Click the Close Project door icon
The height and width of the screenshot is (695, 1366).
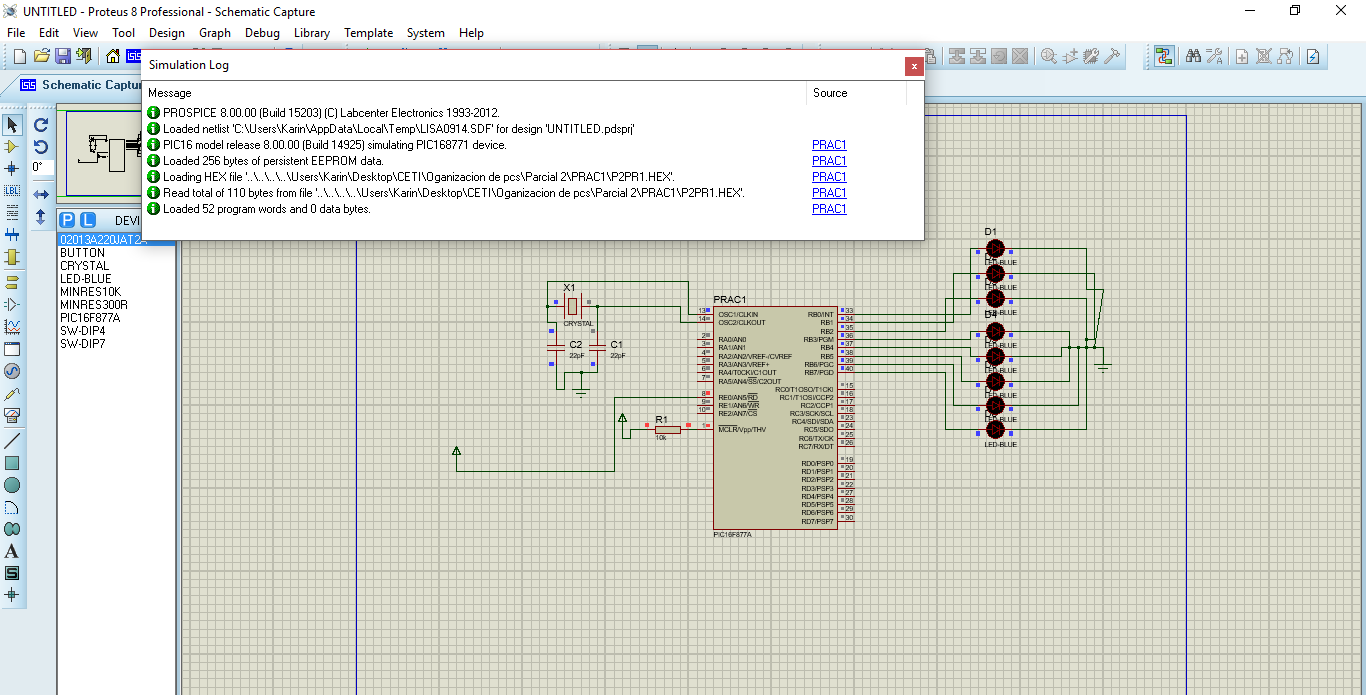point(83,56)
